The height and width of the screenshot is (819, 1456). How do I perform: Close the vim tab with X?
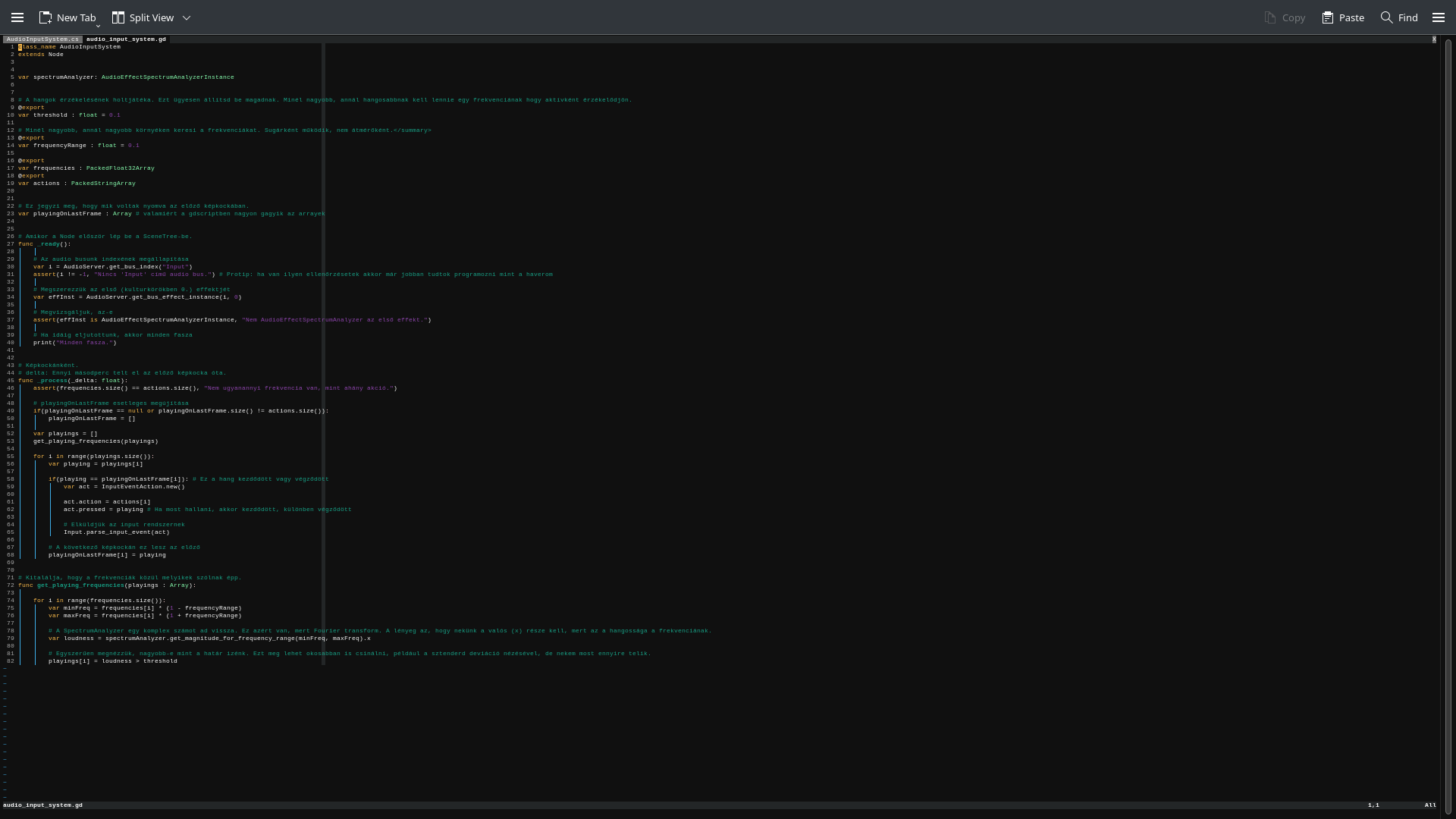[1434, 39]
